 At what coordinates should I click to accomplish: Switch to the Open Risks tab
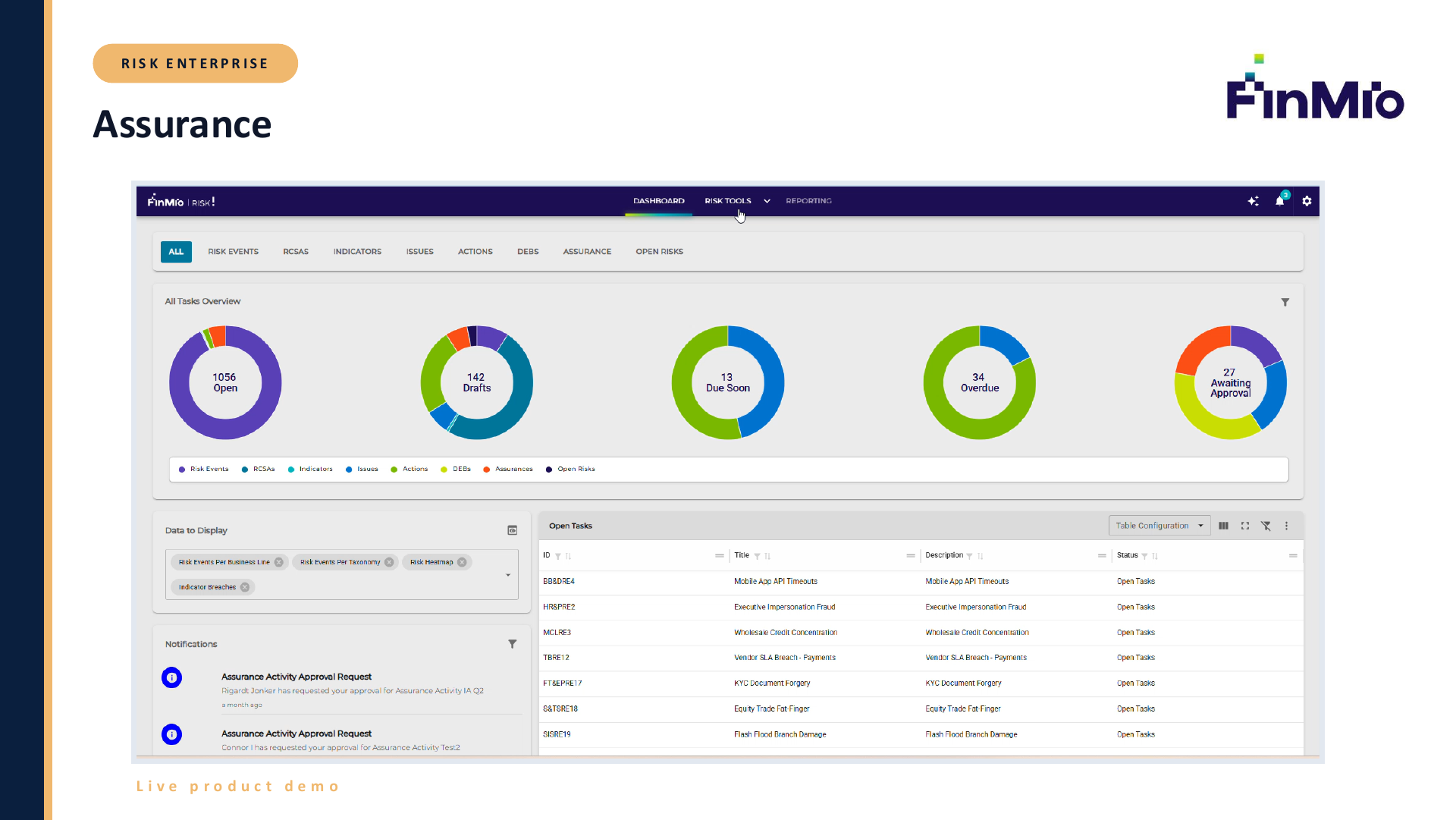(660, 252)
